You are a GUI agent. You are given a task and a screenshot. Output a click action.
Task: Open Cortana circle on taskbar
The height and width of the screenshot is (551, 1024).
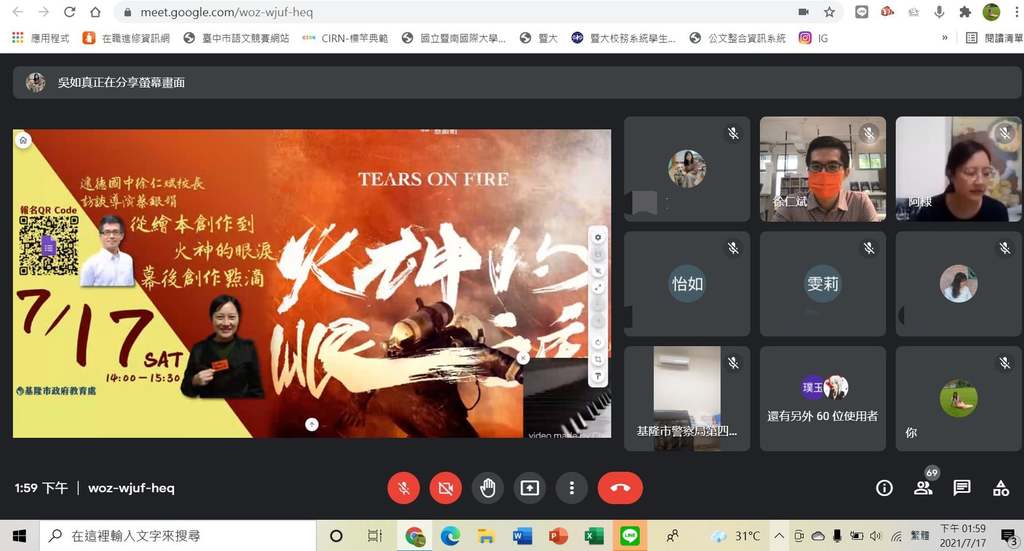click(336, 536)
